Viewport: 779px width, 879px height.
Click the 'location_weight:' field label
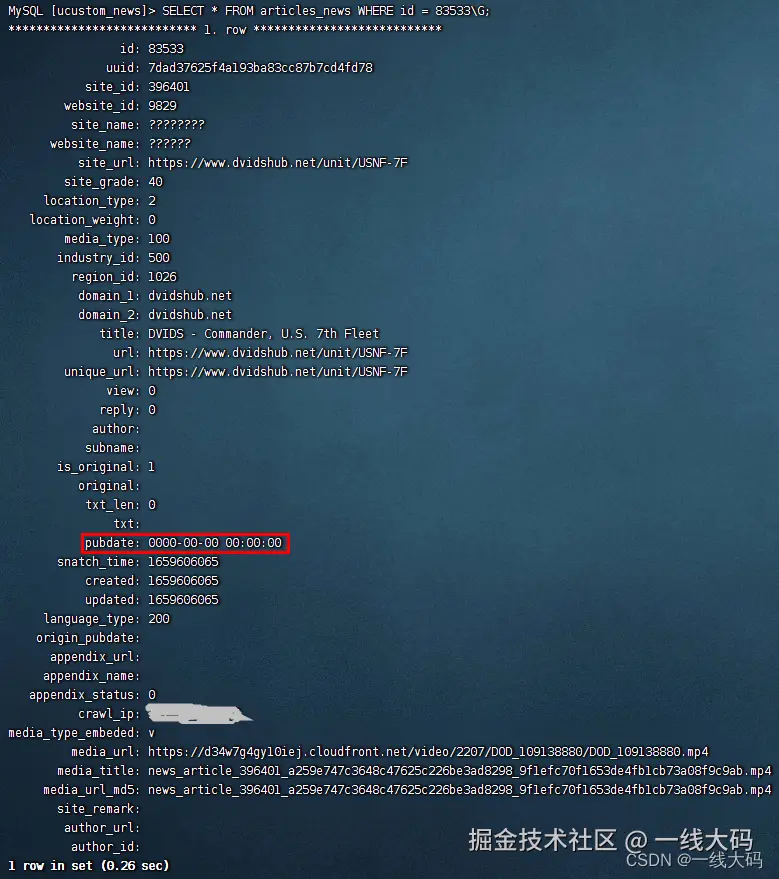tap(85, 220)
